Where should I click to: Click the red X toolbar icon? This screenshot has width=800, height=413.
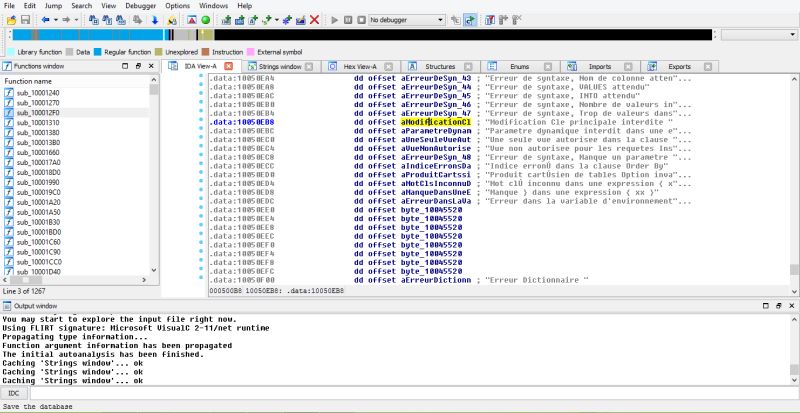[x=314, y=20]
